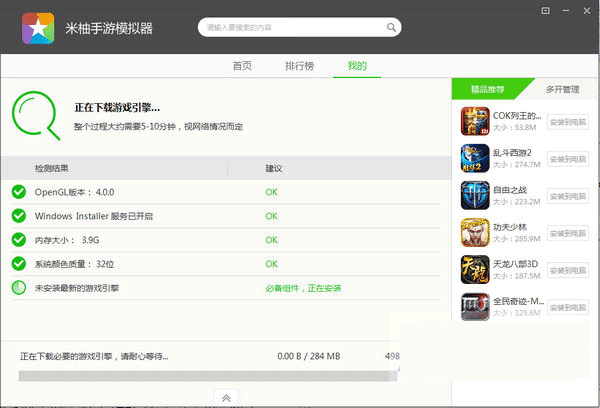Click the 内存大小 green check icon

tap(19, 240)
